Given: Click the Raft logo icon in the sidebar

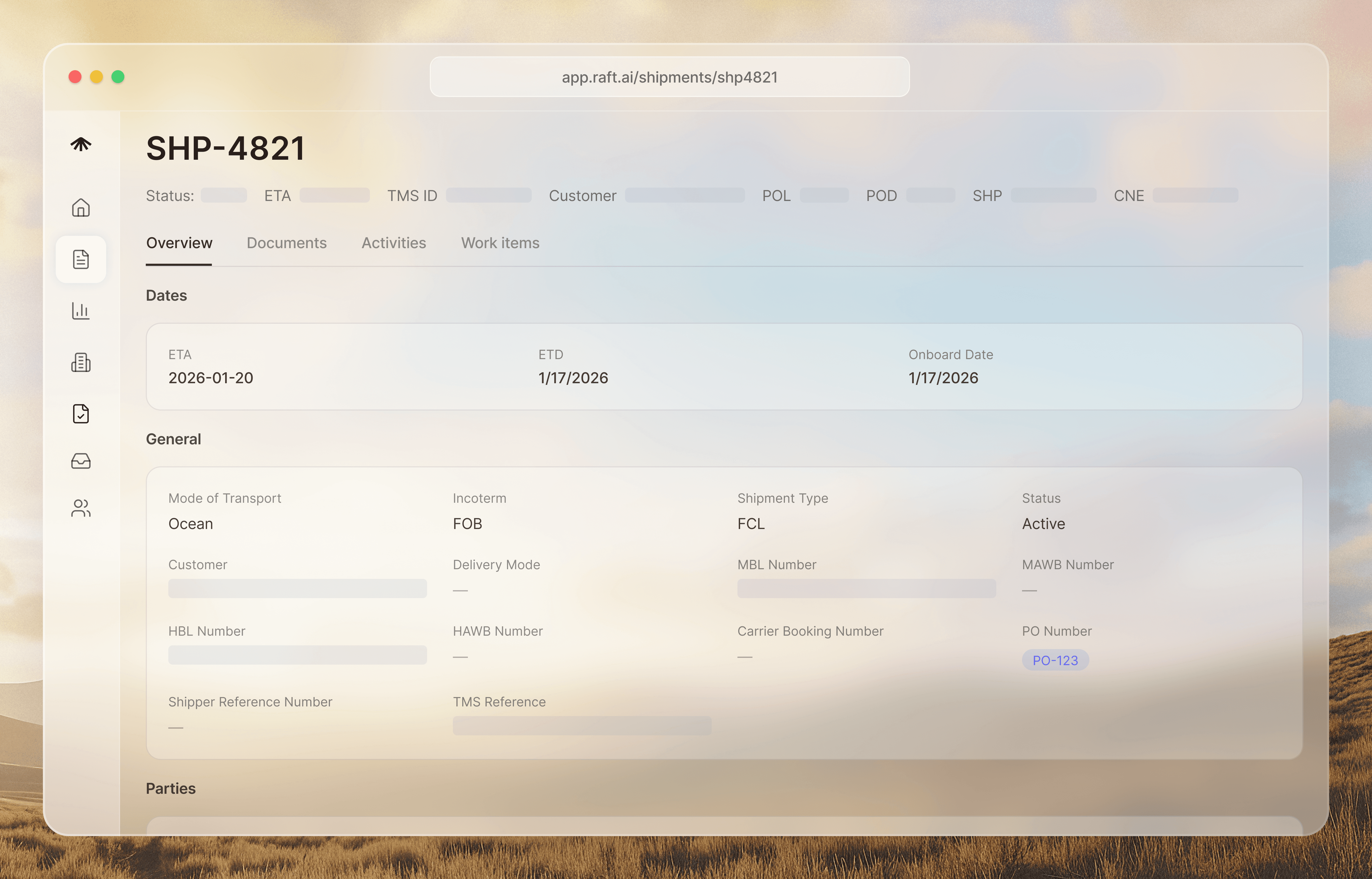Looking at the screenshot, I should click(x=80, y=144).
